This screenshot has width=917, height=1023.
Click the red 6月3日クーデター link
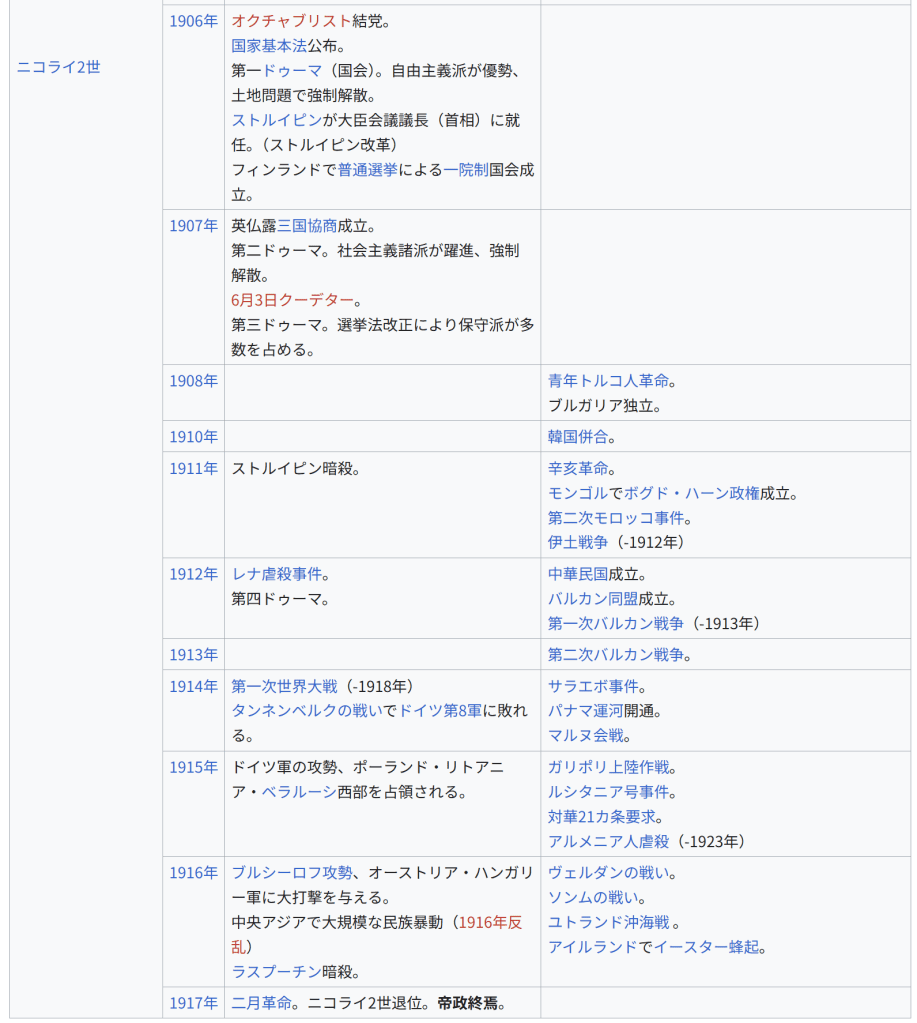(x=292, y=301)
